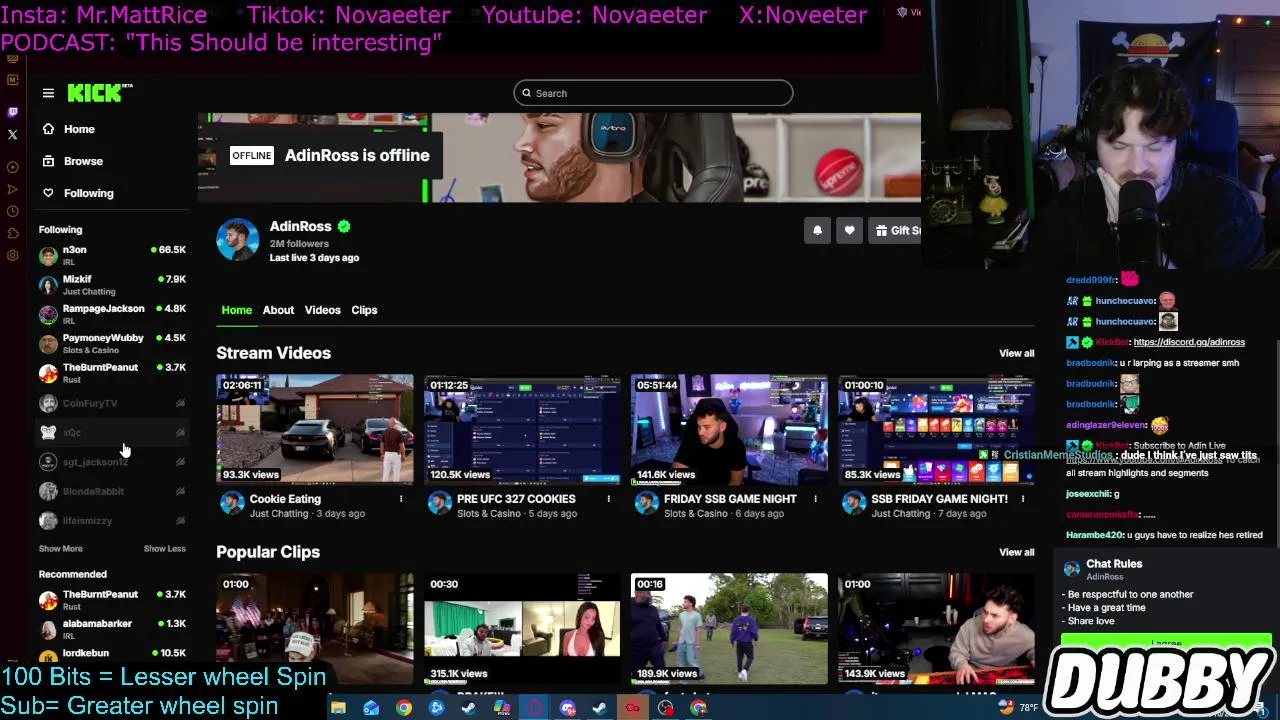Open File Explorer from the taskbar
Screen dimensions: 1280x720
[x=338, y=708]
